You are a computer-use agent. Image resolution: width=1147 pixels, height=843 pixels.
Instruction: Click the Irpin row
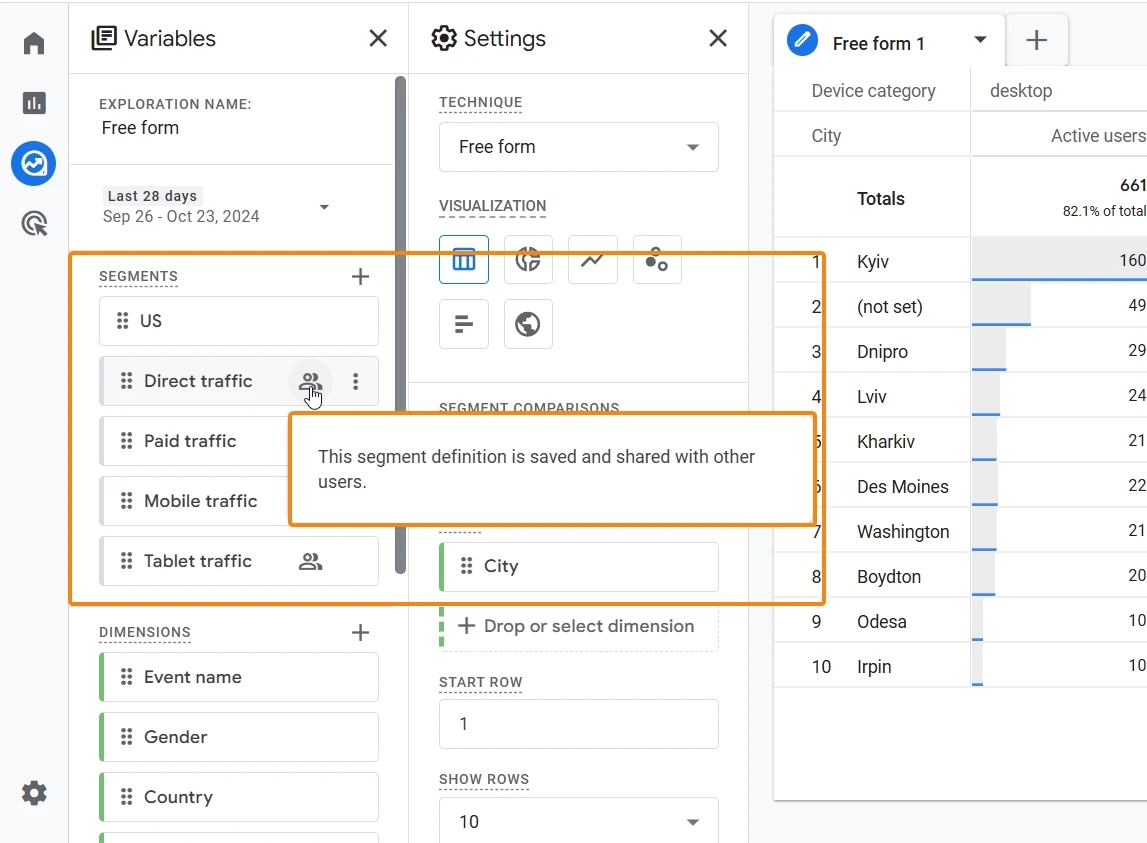coord(960,667)
